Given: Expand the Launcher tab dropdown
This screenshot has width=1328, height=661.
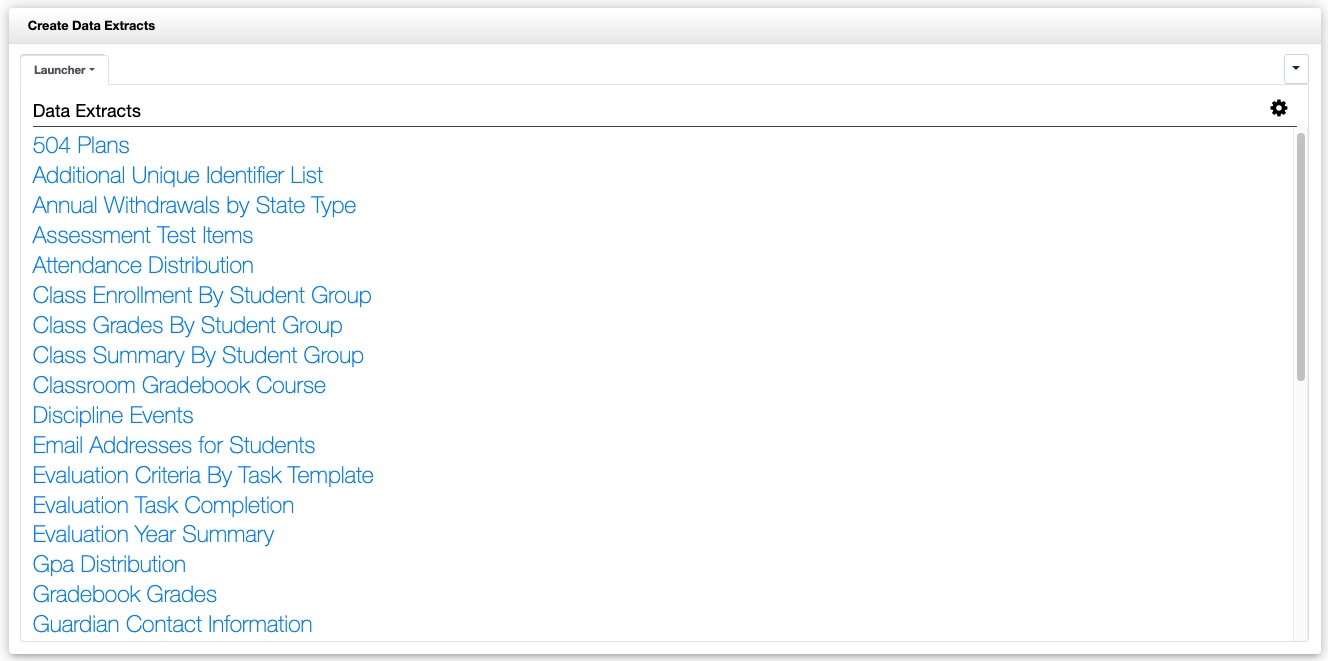Looking at the screenshot, I should pyautogui.click(x=64, y=70).
